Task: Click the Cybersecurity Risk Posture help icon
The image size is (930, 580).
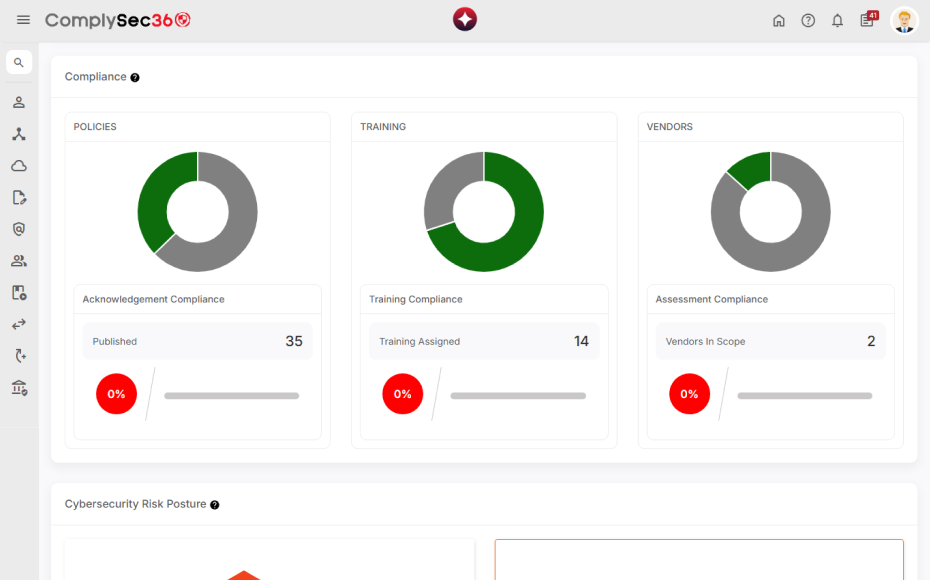Action: tap(215, 505)
